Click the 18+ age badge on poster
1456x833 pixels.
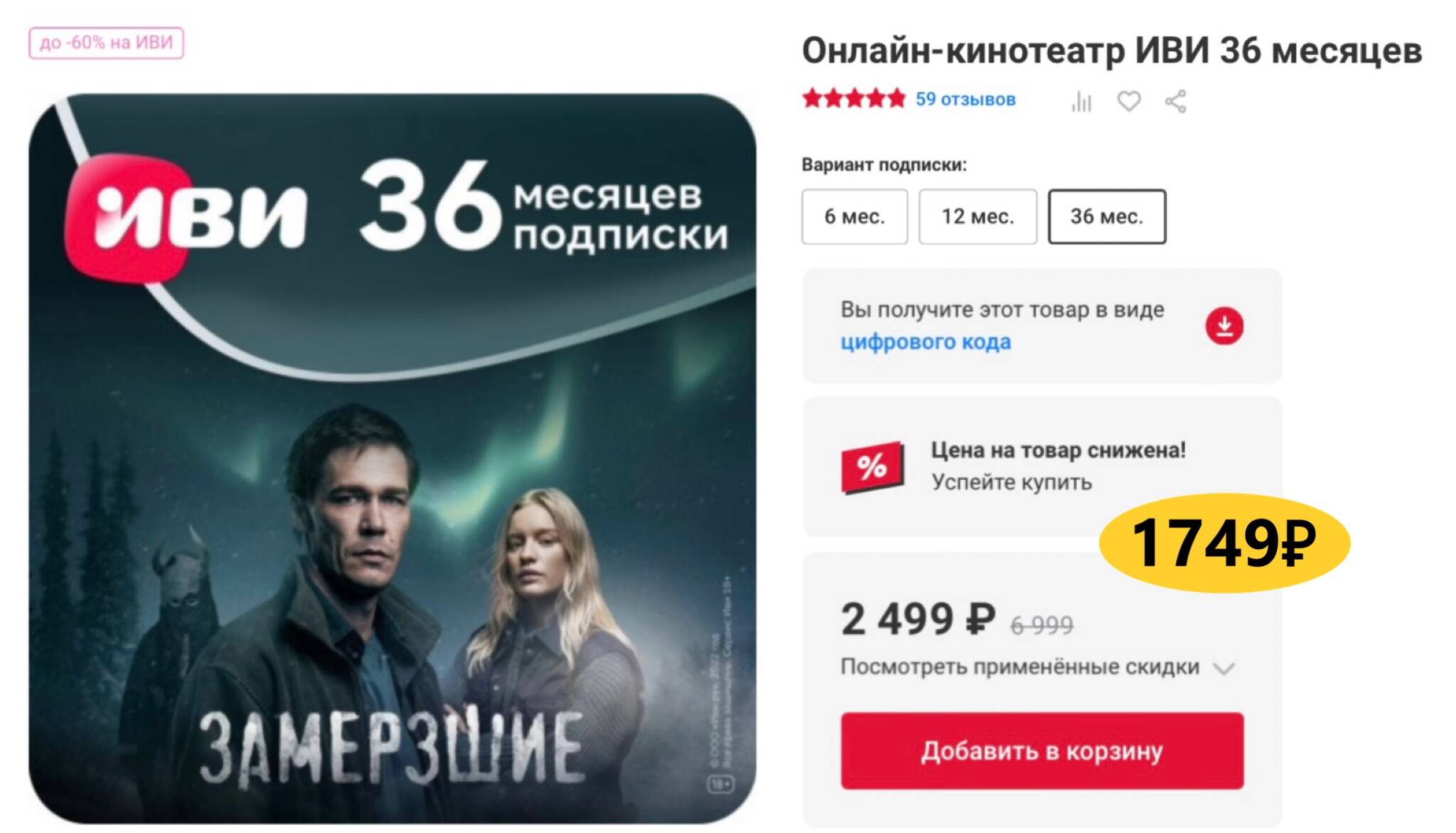coord(720,784)
